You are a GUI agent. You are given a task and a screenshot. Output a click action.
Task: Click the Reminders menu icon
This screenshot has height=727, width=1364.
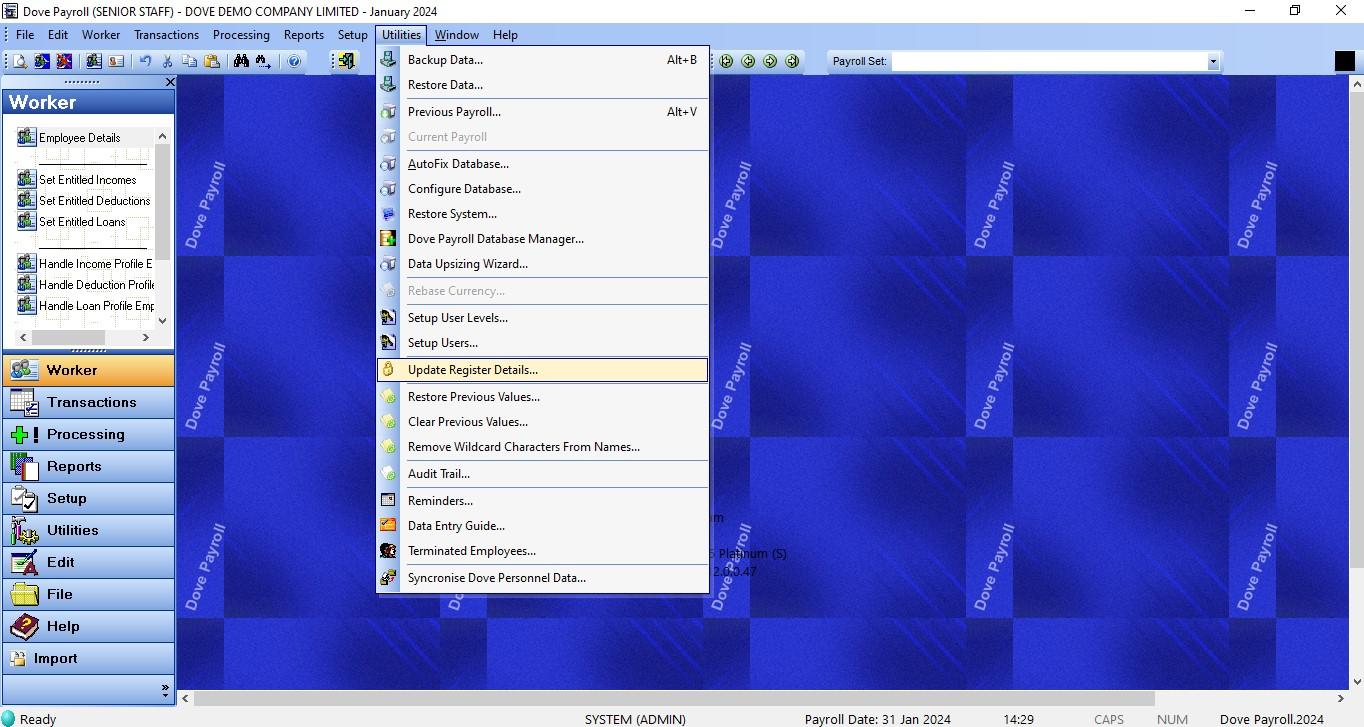(388, 501)
